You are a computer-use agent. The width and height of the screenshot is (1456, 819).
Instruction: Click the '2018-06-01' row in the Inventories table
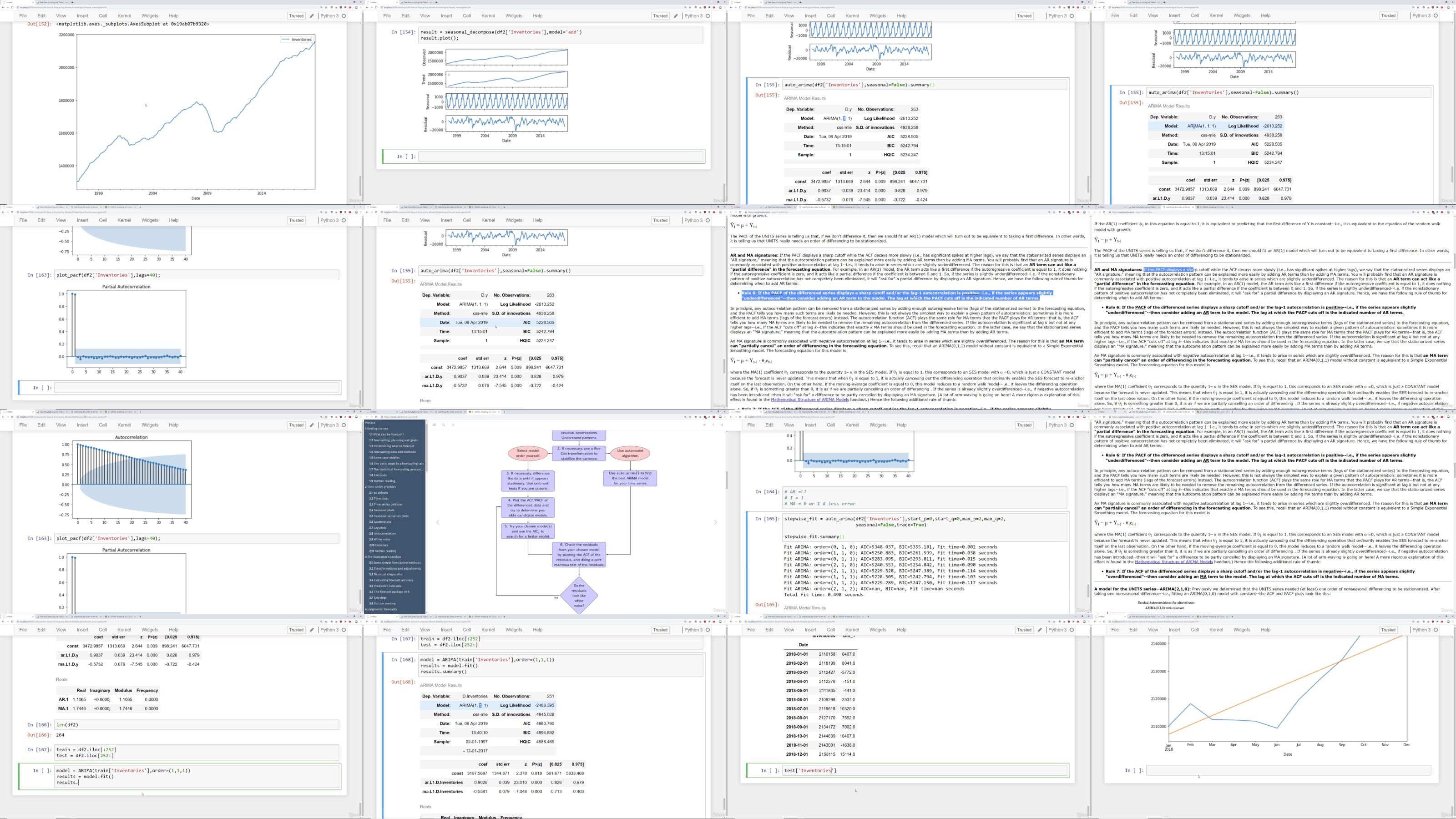[821, 700]
